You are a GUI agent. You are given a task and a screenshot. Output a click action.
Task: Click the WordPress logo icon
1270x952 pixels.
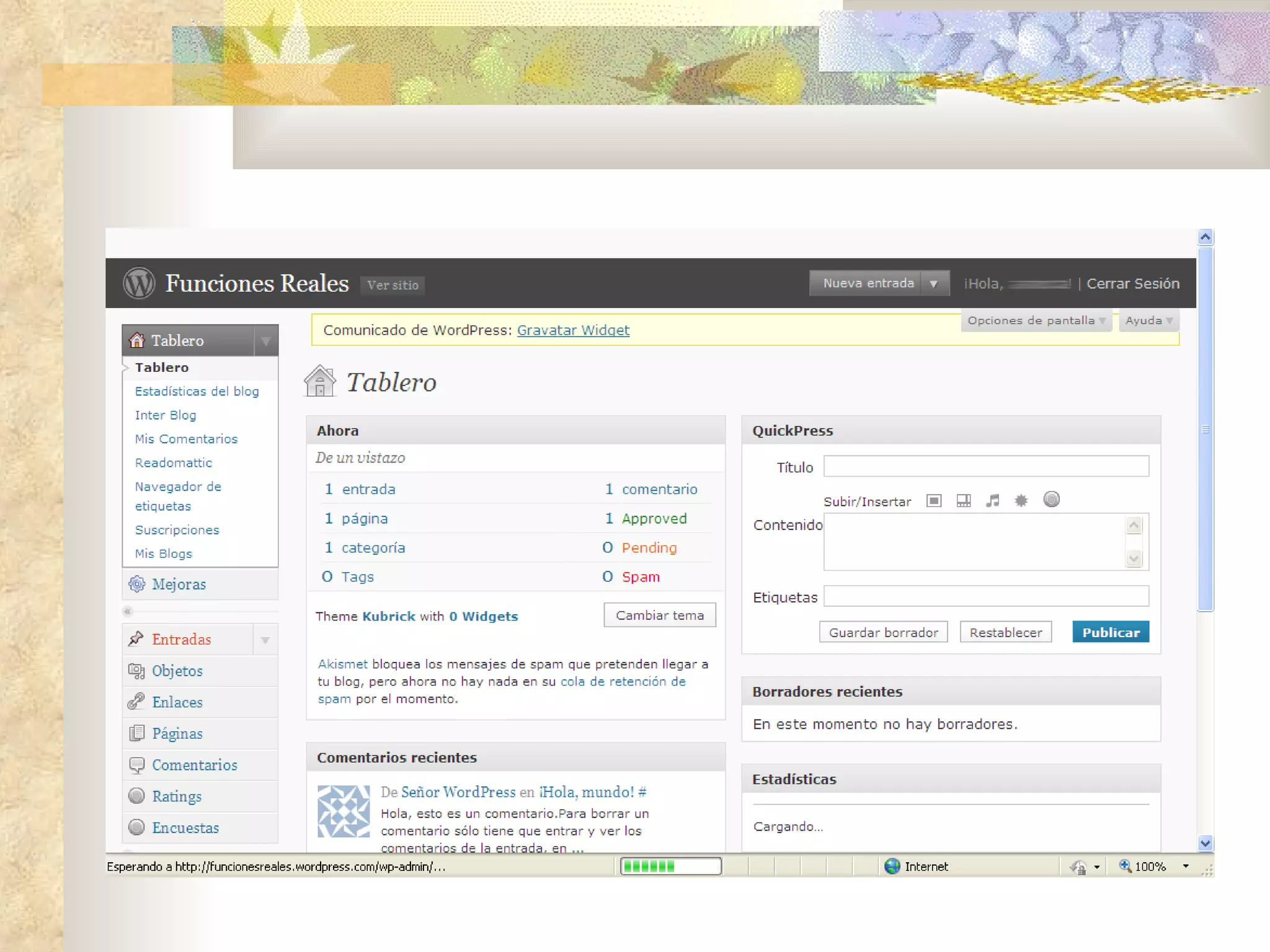[x=139, y=283]
